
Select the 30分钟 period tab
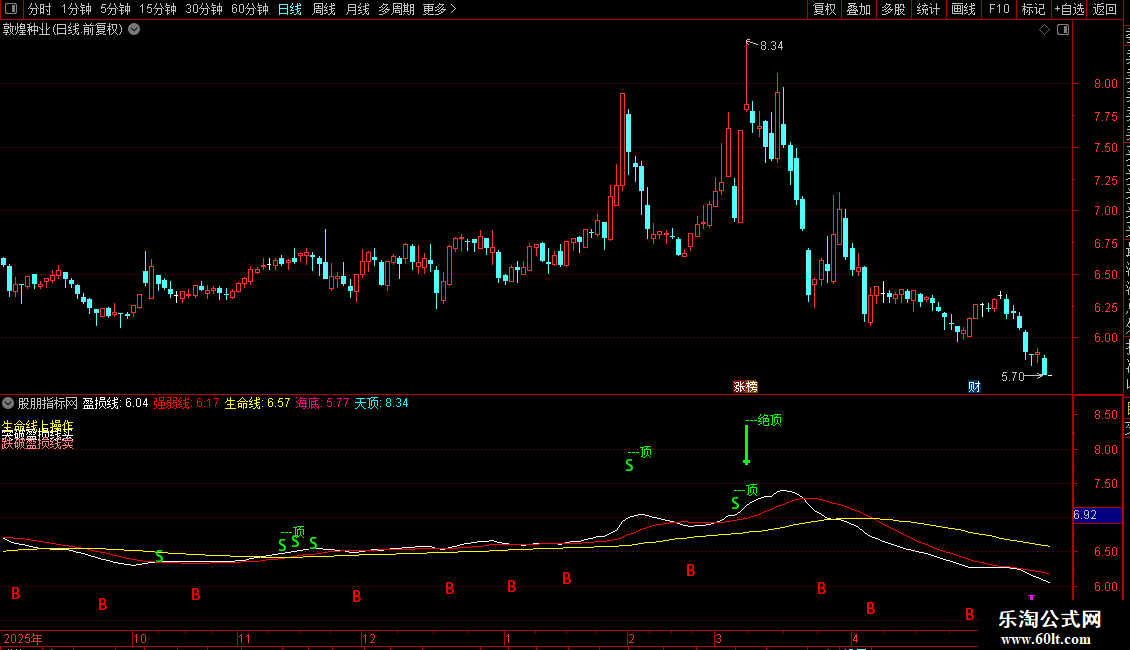[204, 9]
